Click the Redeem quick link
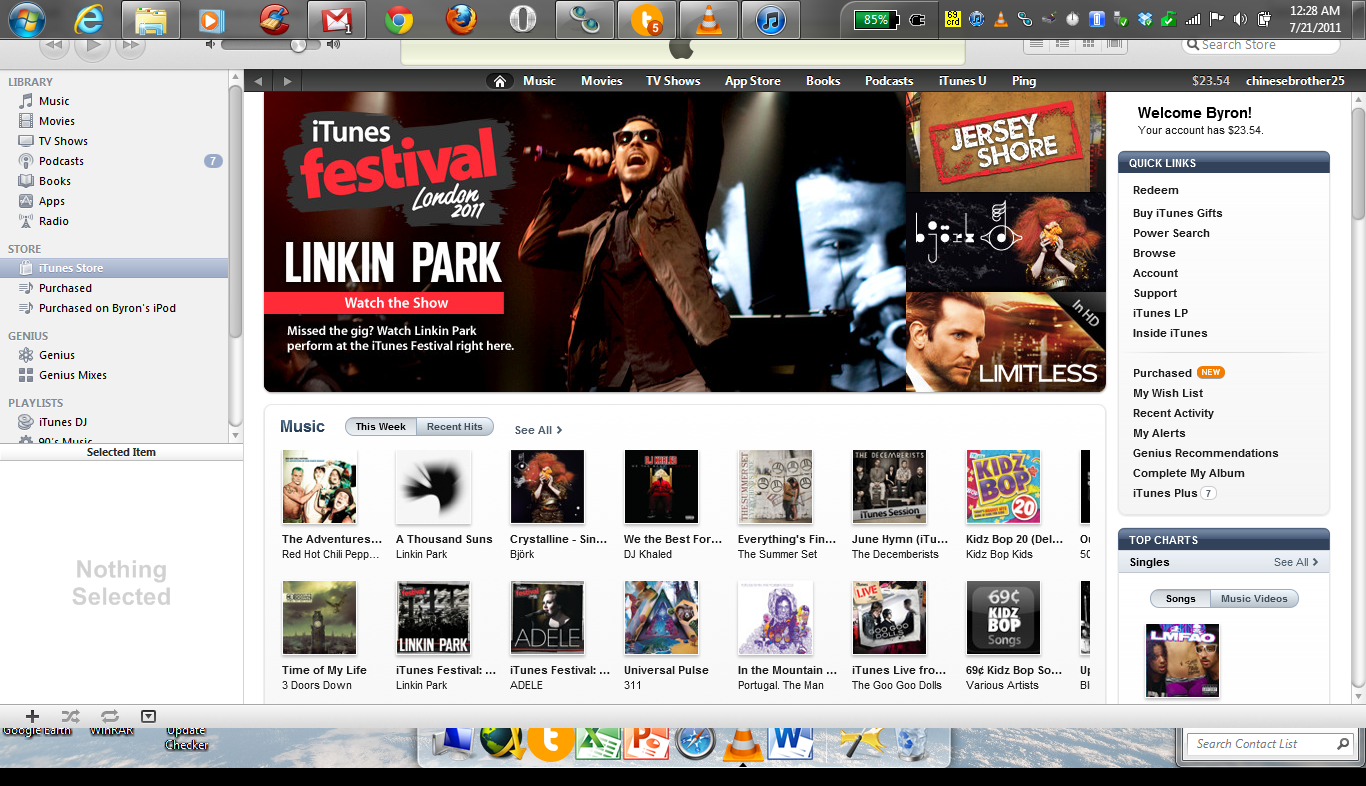This screenshot has height=786, width=1366. [x=1155, y=190]
